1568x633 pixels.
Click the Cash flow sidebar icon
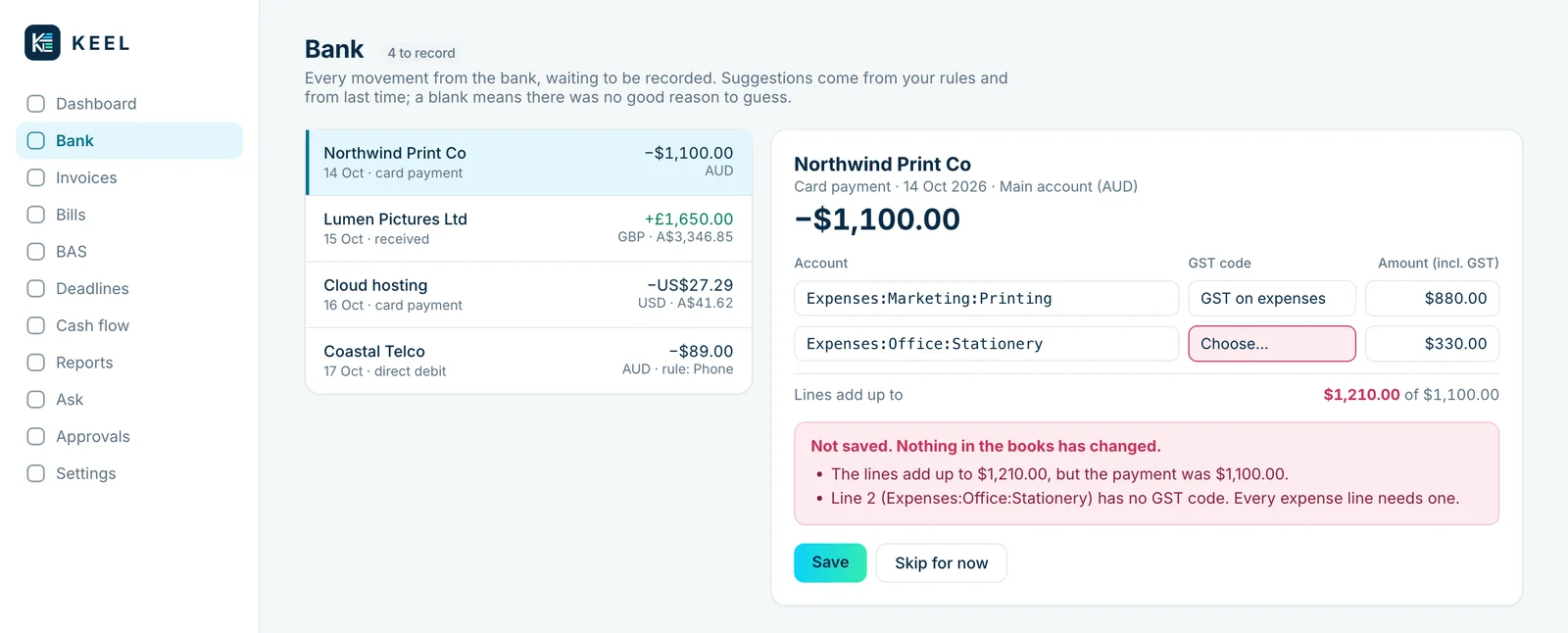pyautogui.click(x=36, y=325)
